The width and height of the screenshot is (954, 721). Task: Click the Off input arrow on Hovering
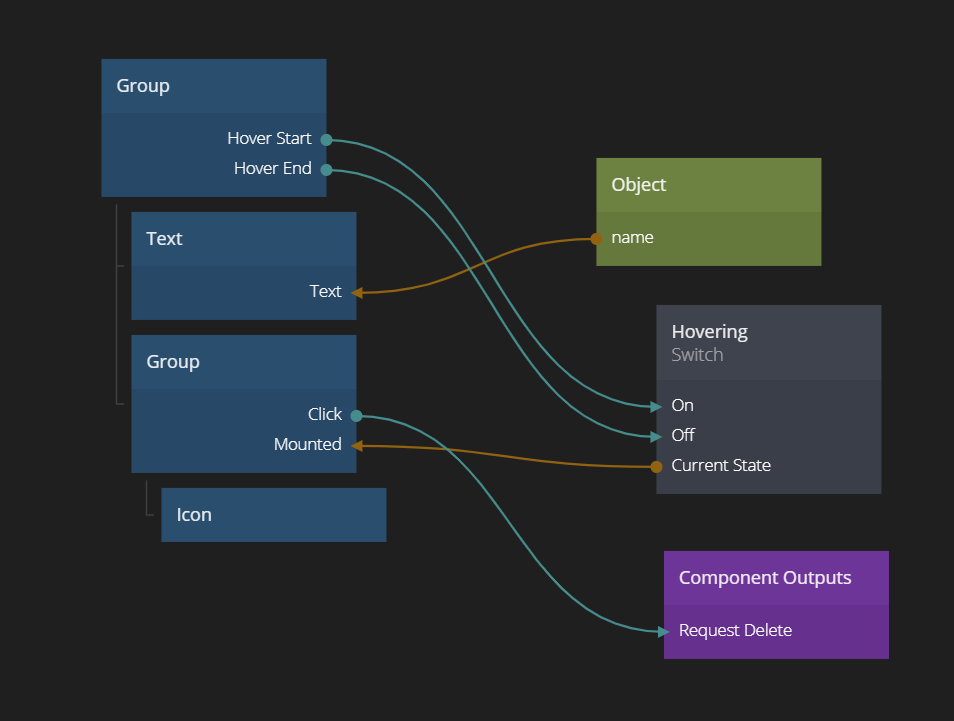(656, 436)
